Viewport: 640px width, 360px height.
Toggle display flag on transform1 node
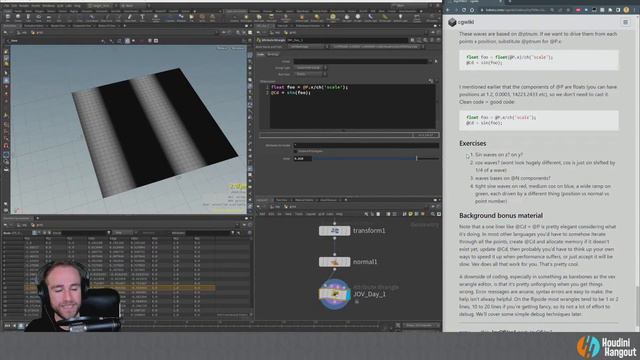pos(347,231)
